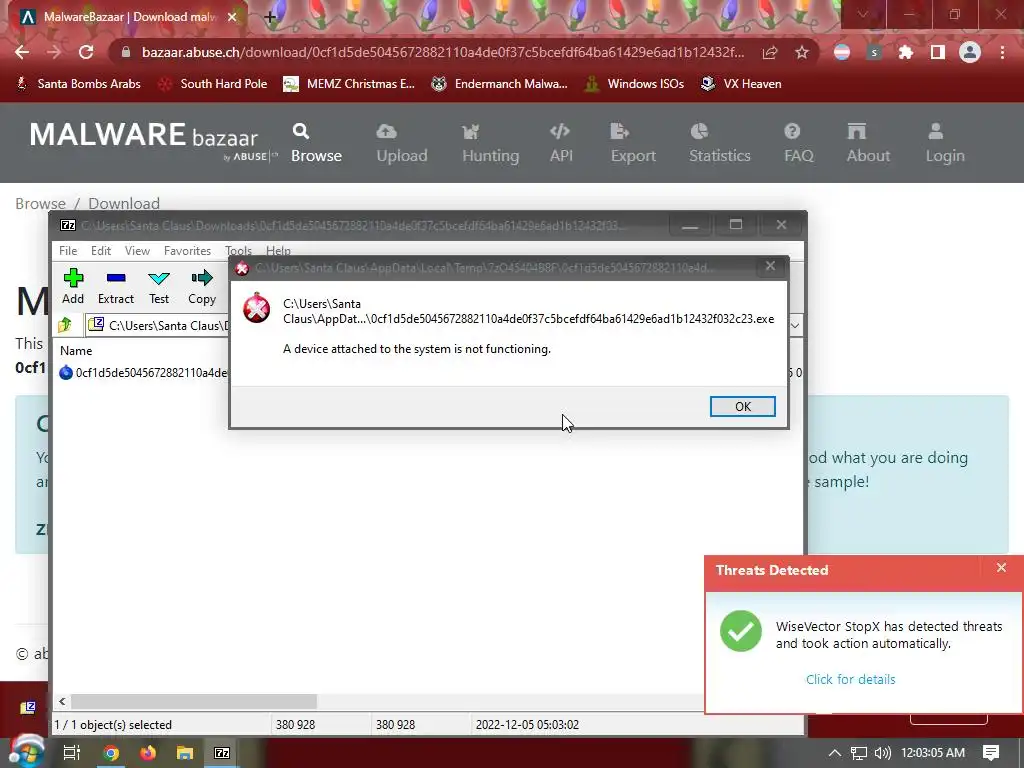The image size is (1024, 768).
Task: Open the 'MEMZ Christmas E...' bookmark
Action: [349, 84]
